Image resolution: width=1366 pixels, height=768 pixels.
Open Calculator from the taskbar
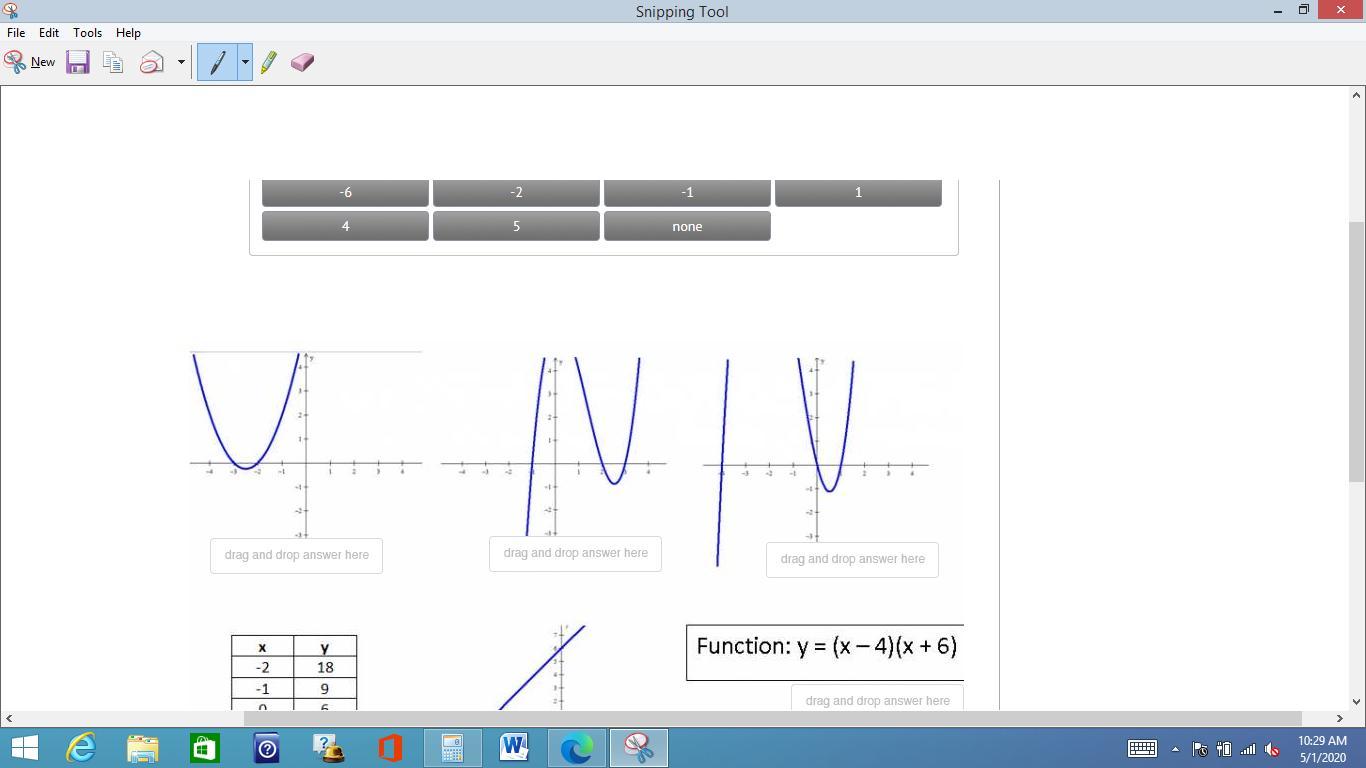[x=453, y=748]
